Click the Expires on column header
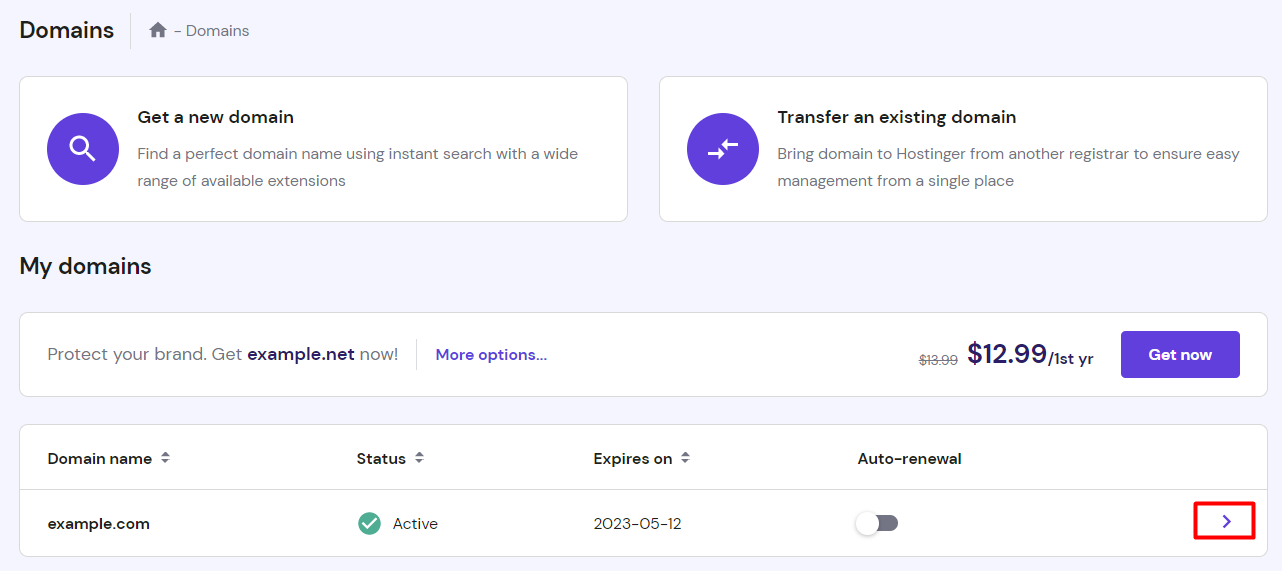Viewport: 1282px width, 571px height. (633, 459)
